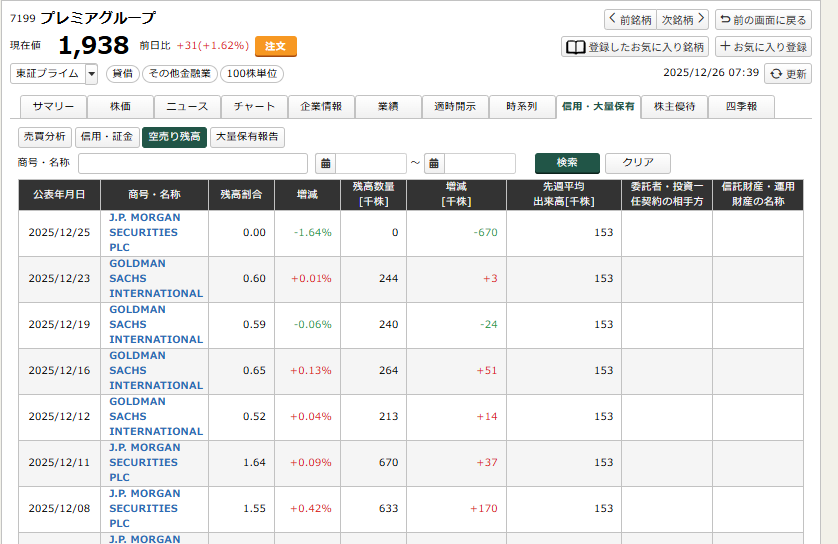Select the 信用・証金 sub-tab

point(106,137)
